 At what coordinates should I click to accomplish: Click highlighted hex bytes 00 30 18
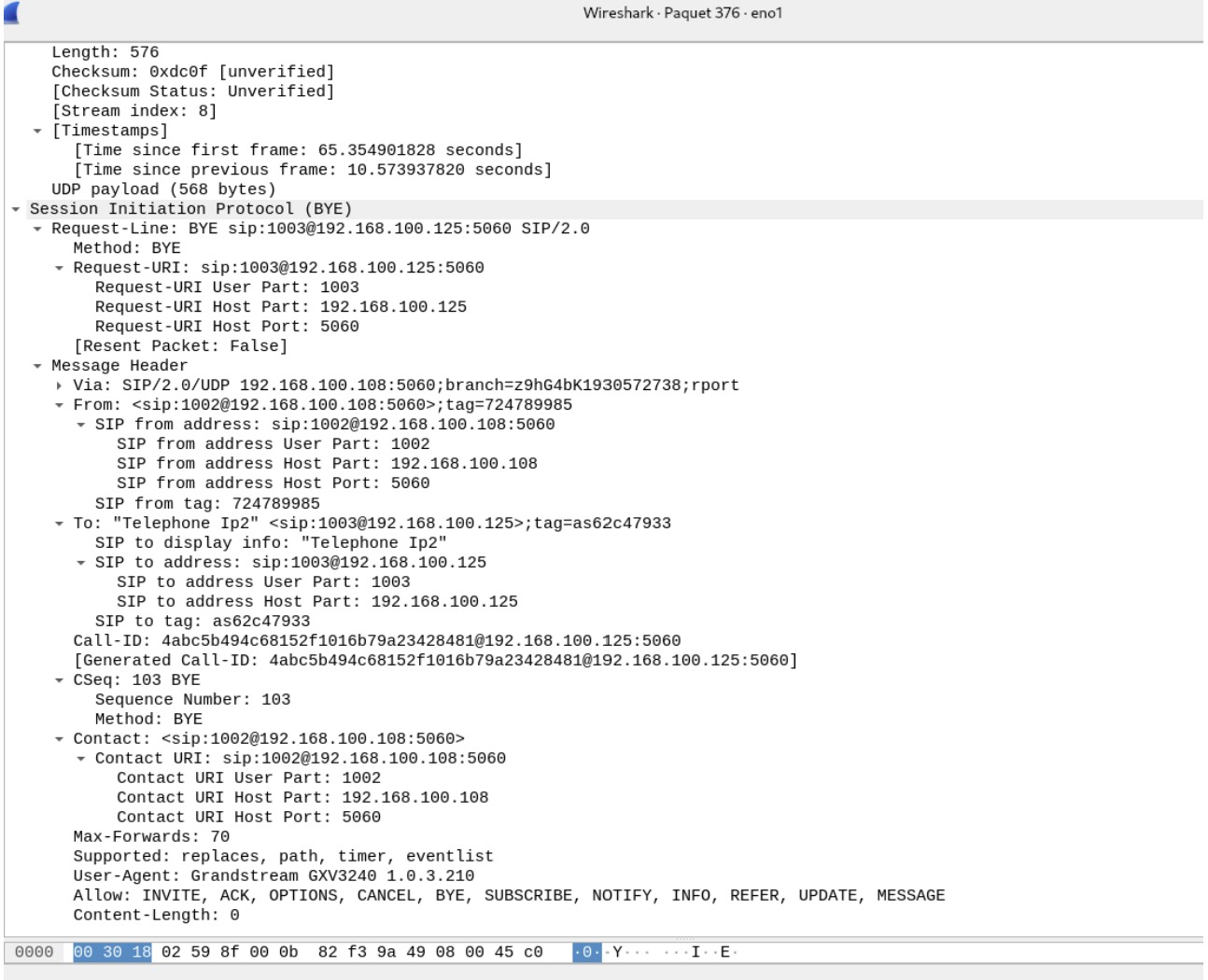click(x=112, y=952)
